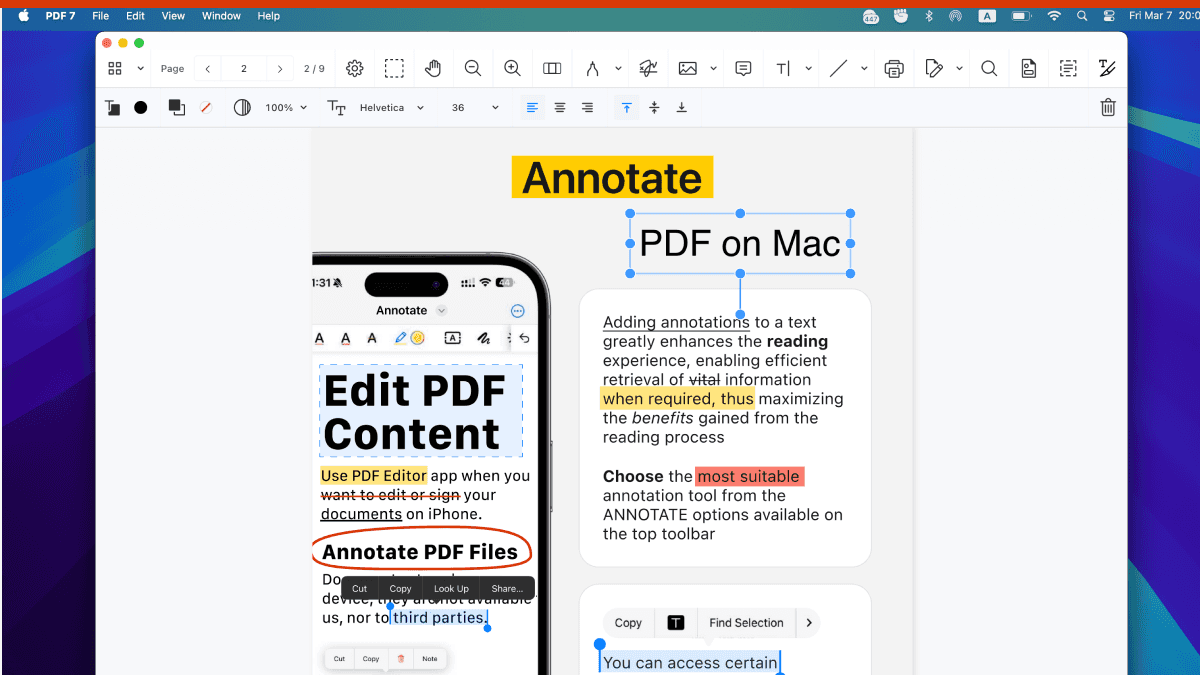The width and height of the screenshot is (1200, 675).
Task: Delete annotation with the trash icon
Action: pos(1108,107)
